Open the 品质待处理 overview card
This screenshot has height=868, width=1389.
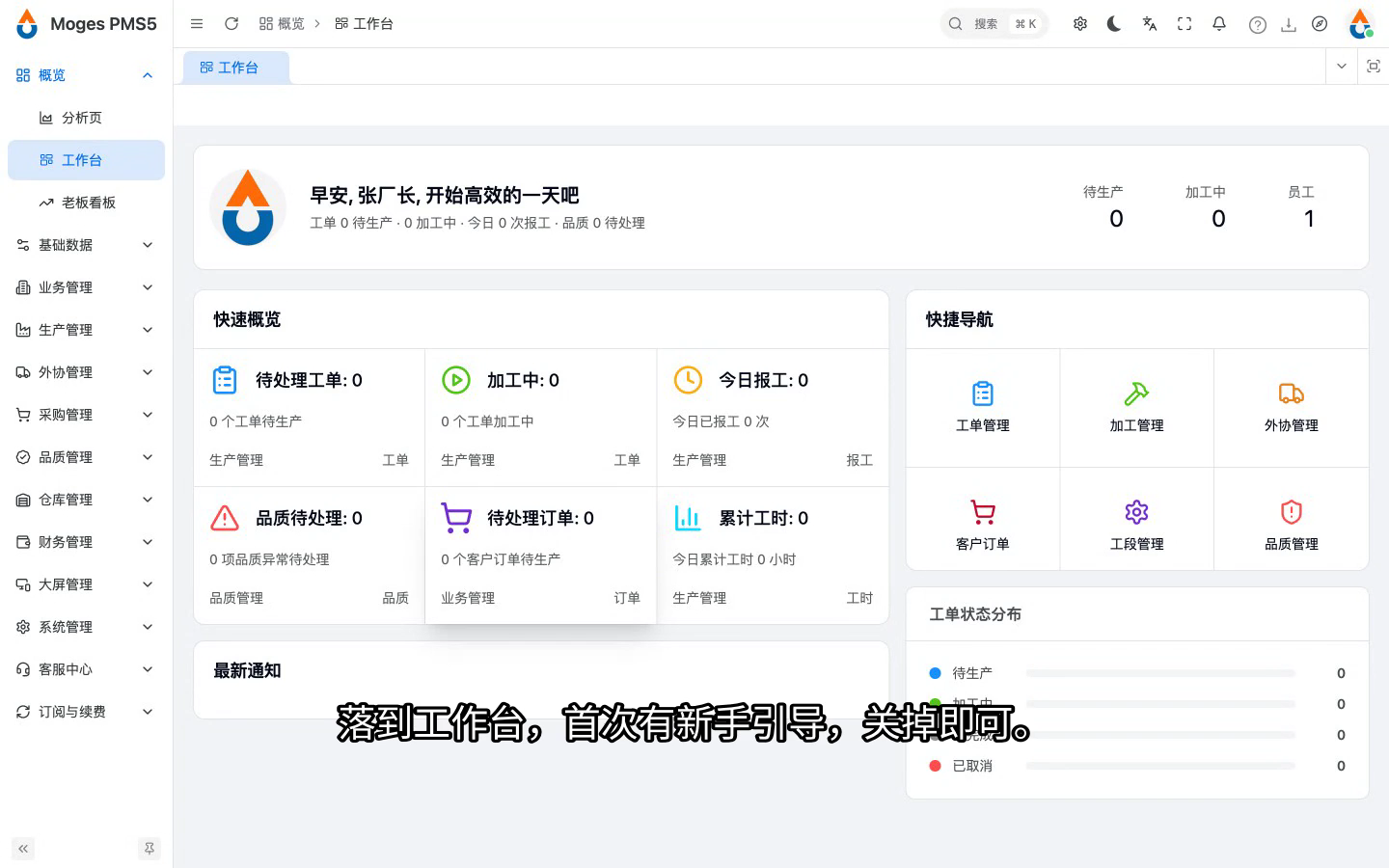tap(310, 556)
